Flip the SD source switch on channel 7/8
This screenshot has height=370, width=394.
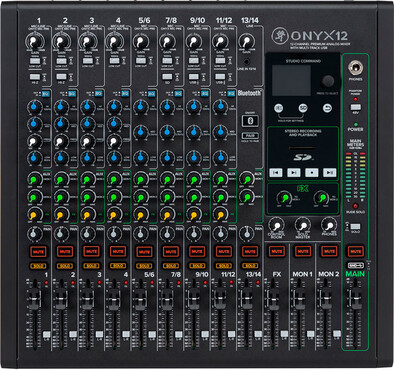point(167,77)
